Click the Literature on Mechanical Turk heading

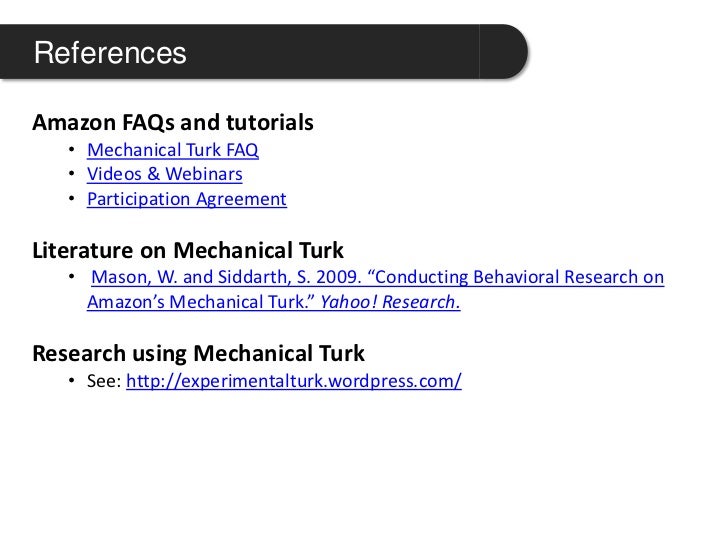click(x=188, y=250)
